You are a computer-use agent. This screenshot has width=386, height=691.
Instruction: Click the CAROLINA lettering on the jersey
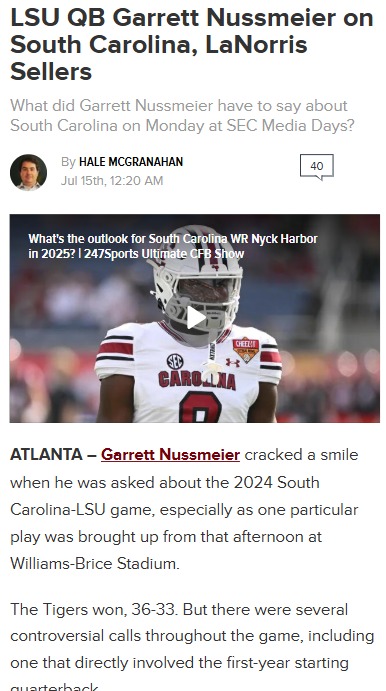click(x=197, y=380)
